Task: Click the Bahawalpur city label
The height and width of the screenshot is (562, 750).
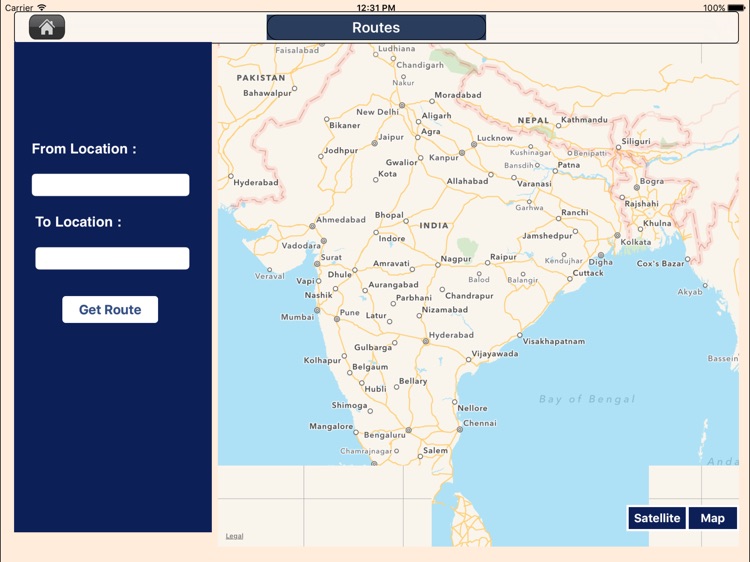Action: coord(267,93)
